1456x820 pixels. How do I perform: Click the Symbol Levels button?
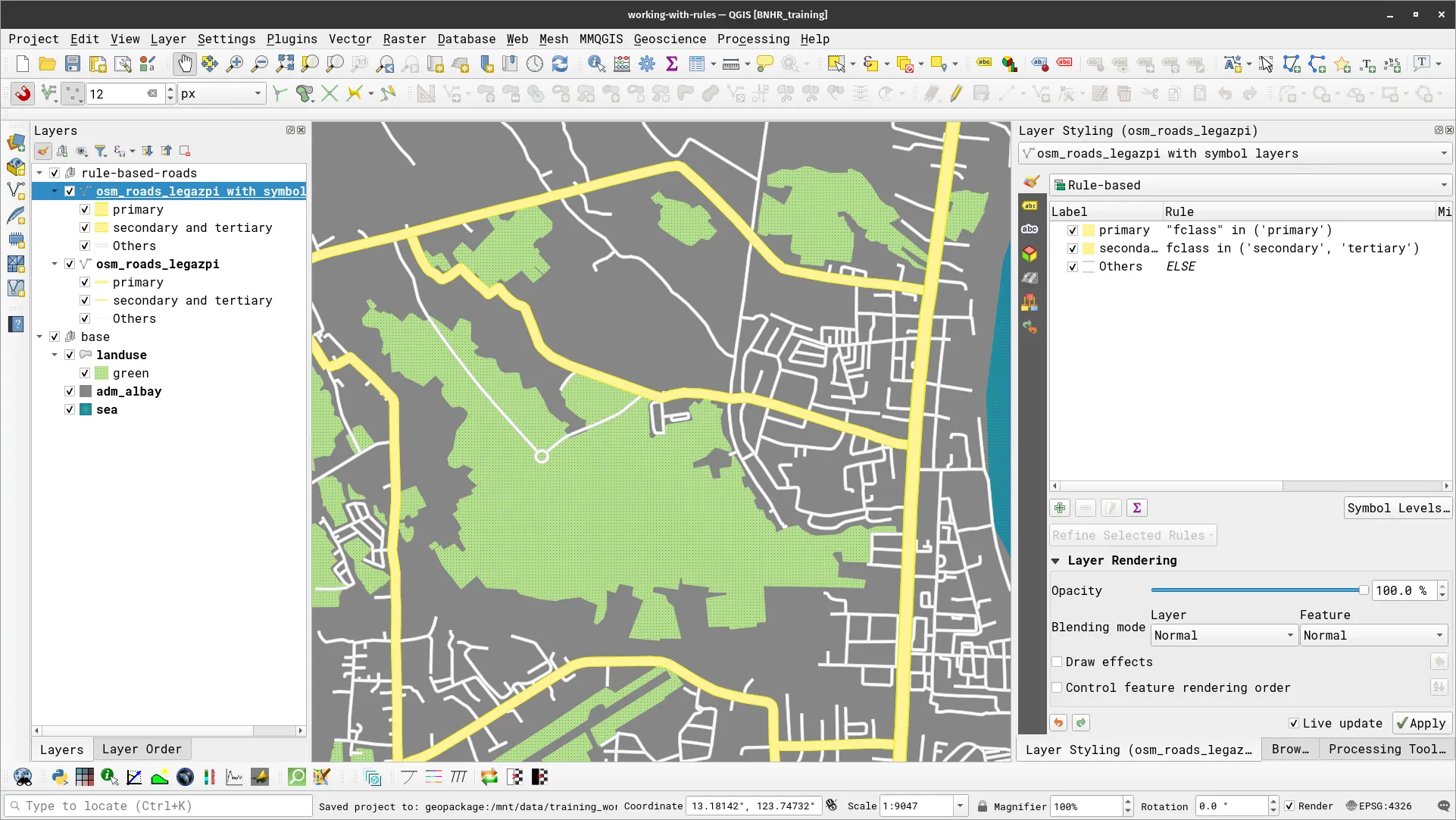pyautogui.click(x=1398, y=509)
